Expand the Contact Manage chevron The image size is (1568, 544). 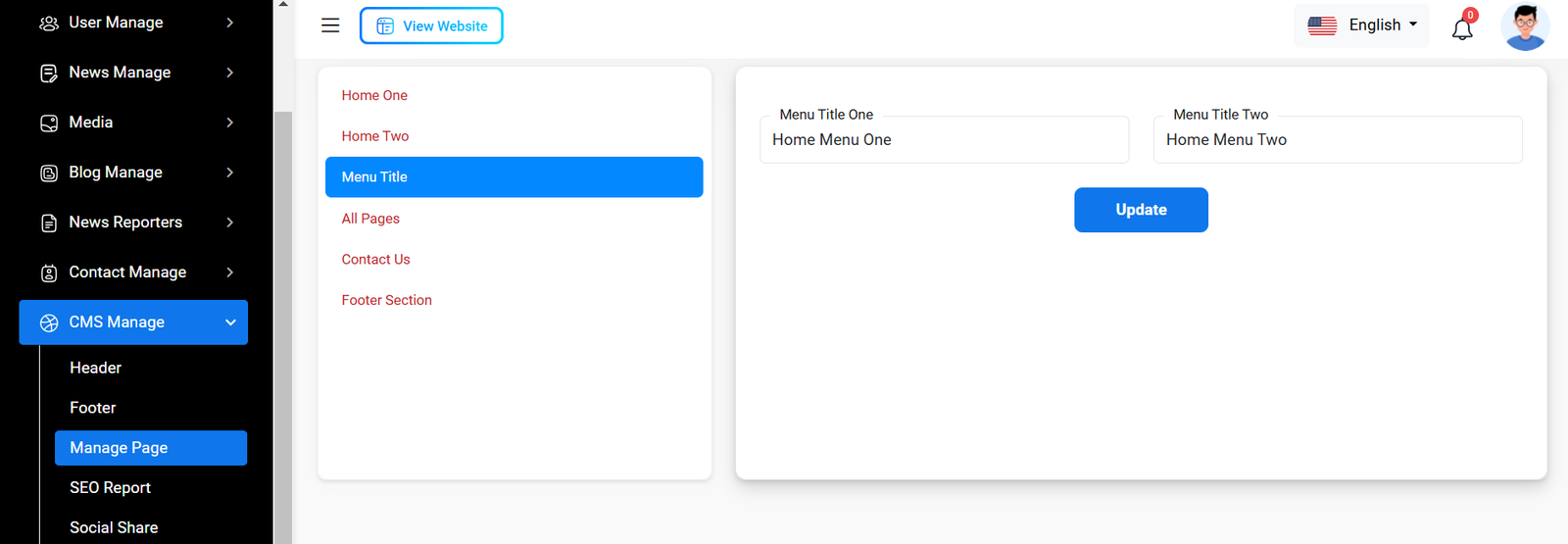230,272
